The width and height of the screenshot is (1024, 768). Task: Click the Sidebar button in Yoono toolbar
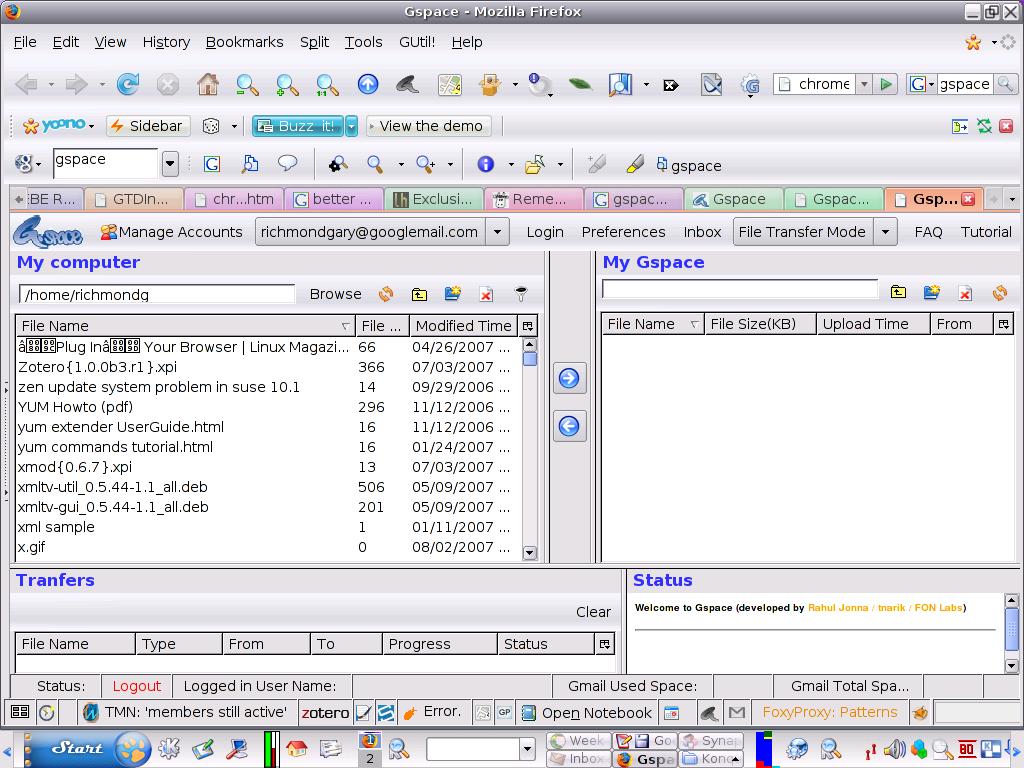pos(148,125)
